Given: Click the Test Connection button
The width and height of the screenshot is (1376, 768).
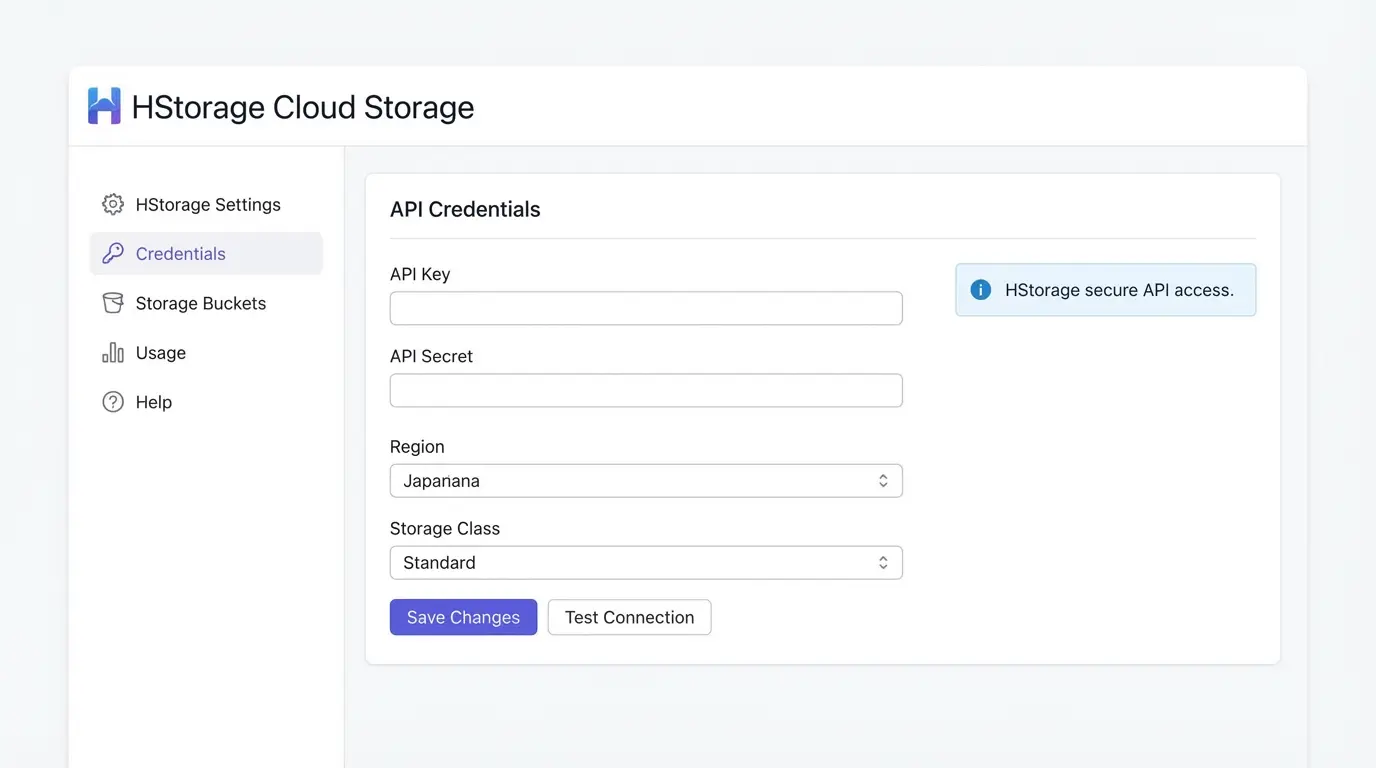Looking at the screenshot, I should (x=628, y=617).
